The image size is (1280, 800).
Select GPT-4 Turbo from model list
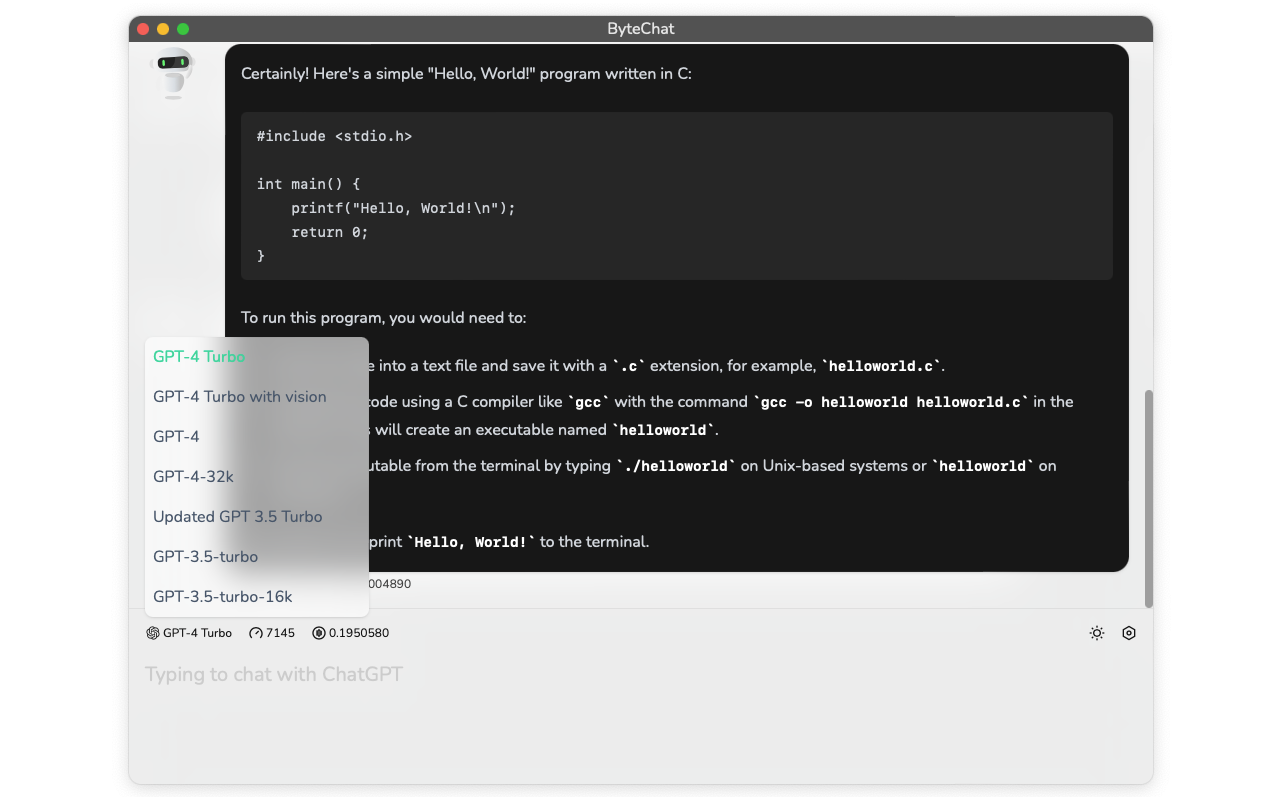click(257, 356)
